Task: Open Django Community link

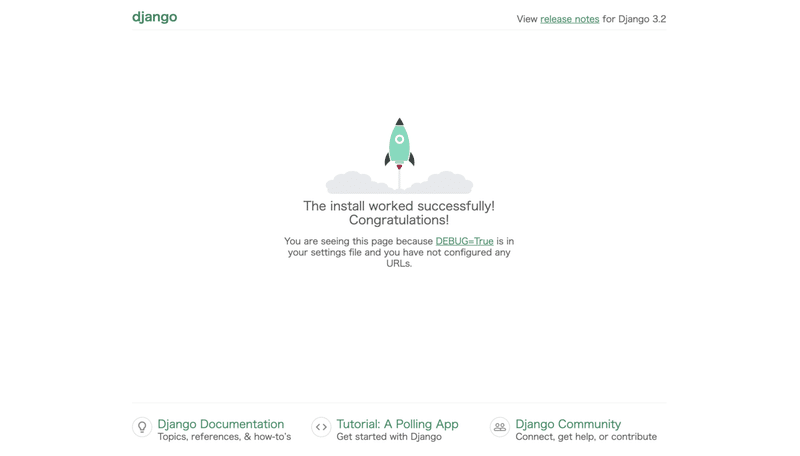Action: [568, 424]
